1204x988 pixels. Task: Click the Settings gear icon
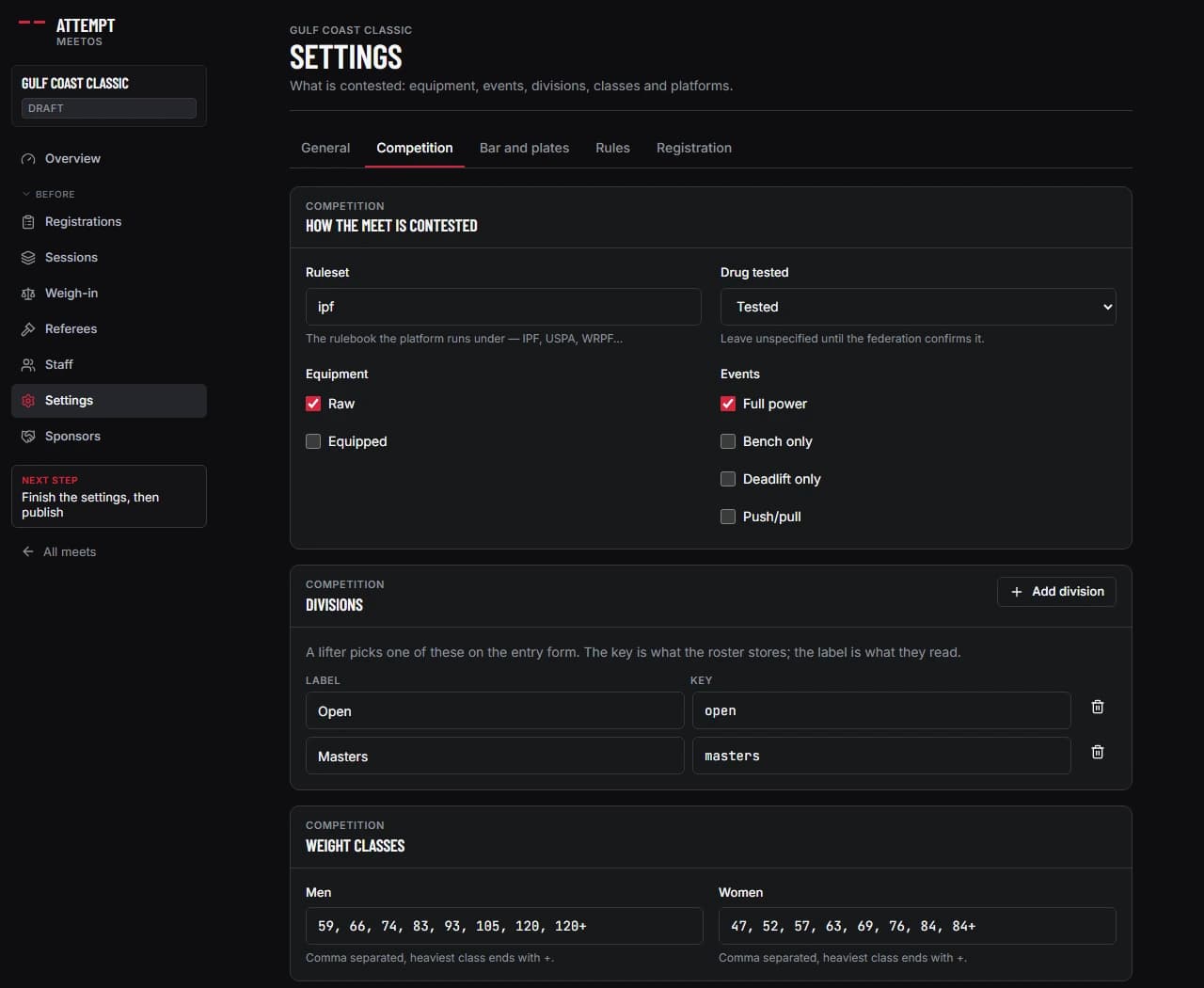click(28, 401)
